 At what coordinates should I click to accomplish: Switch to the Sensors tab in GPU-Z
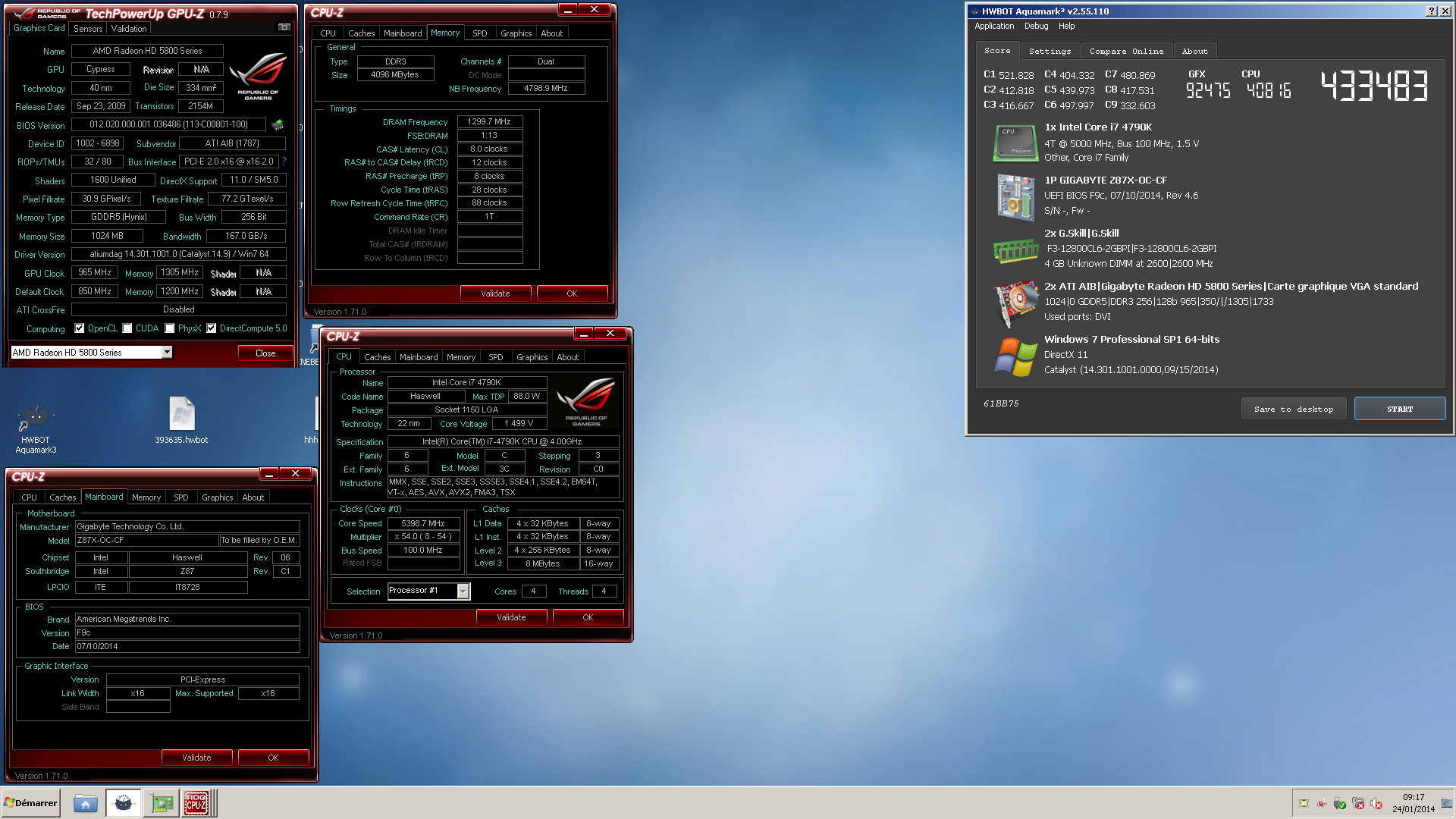click(x=88, y=29)
